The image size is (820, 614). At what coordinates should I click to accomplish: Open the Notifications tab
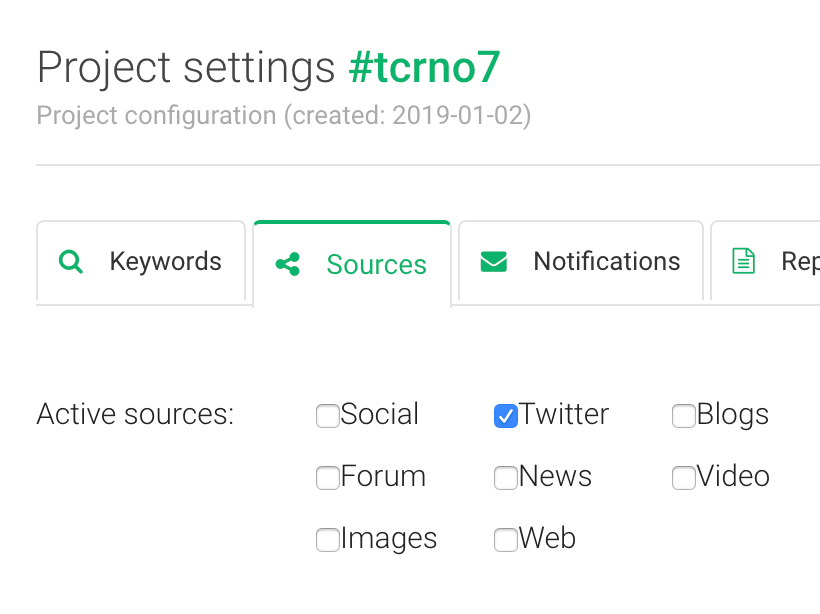pos(580,261)
